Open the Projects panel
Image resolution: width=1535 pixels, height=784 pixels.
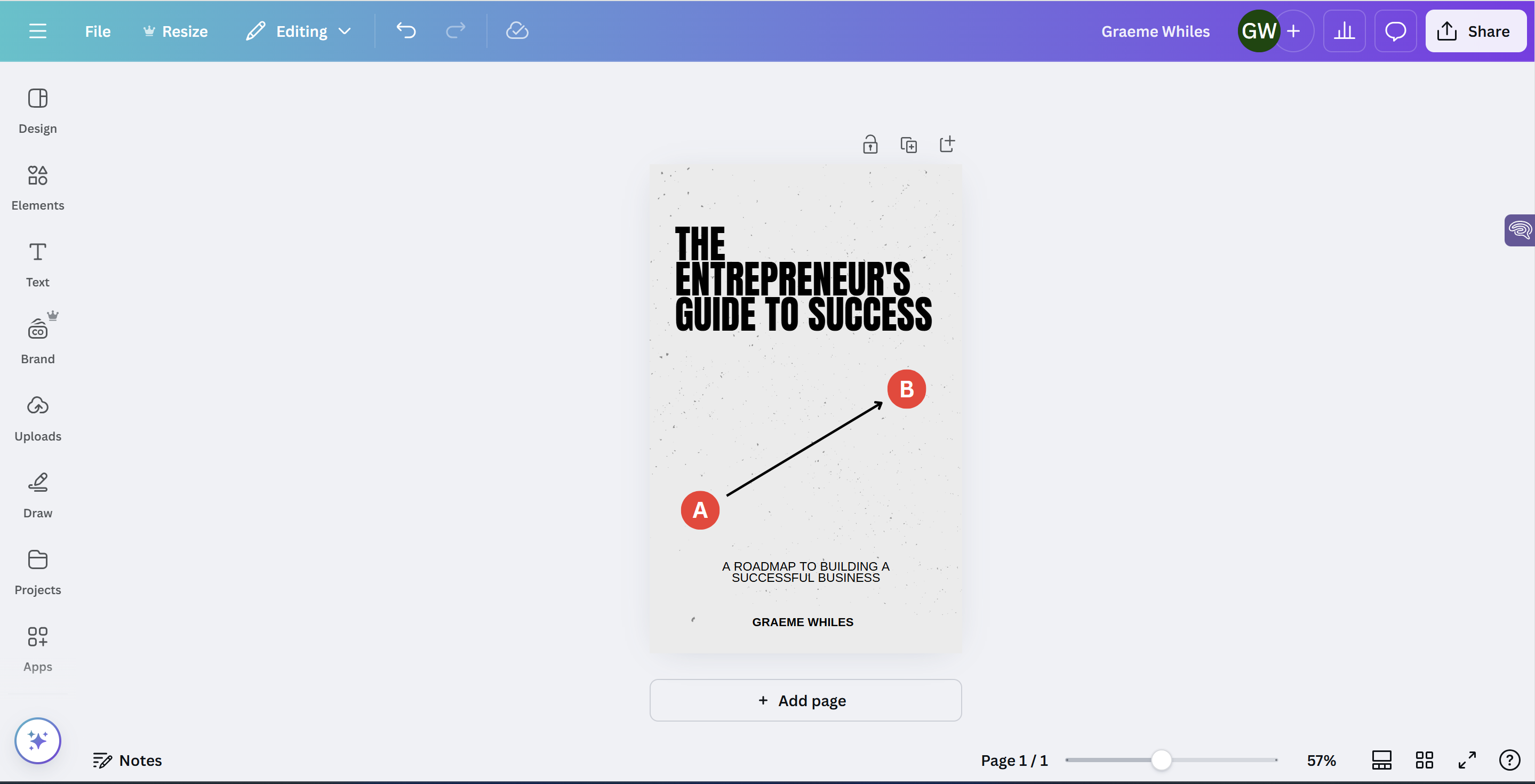click(37, 571)
